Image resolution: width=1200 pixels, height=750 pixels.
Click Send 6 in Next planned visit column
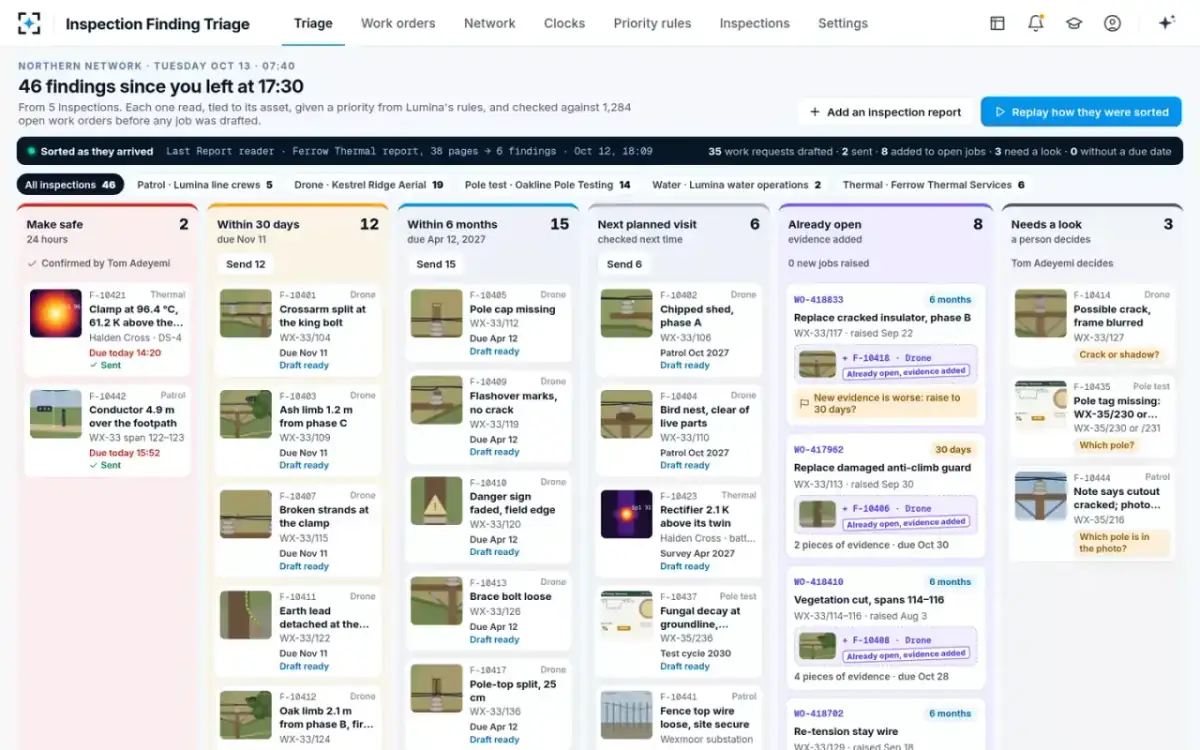pyautogui.click(x=624, y=264)
